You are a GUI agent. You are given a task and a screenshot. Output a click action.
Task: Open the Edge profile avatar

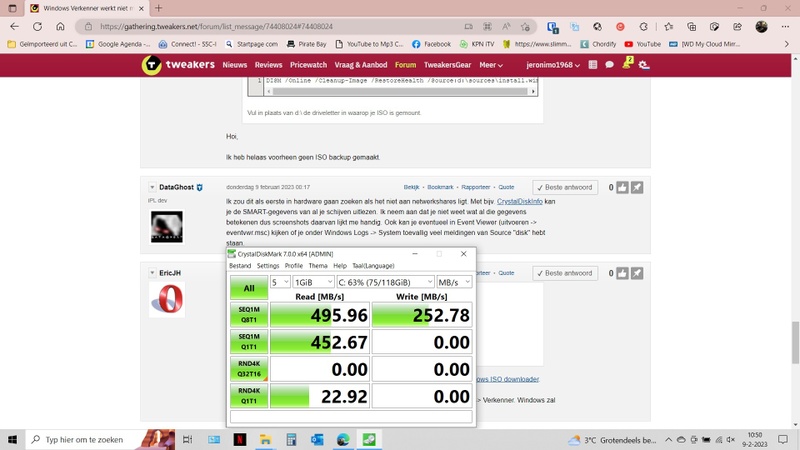(761, 27)
